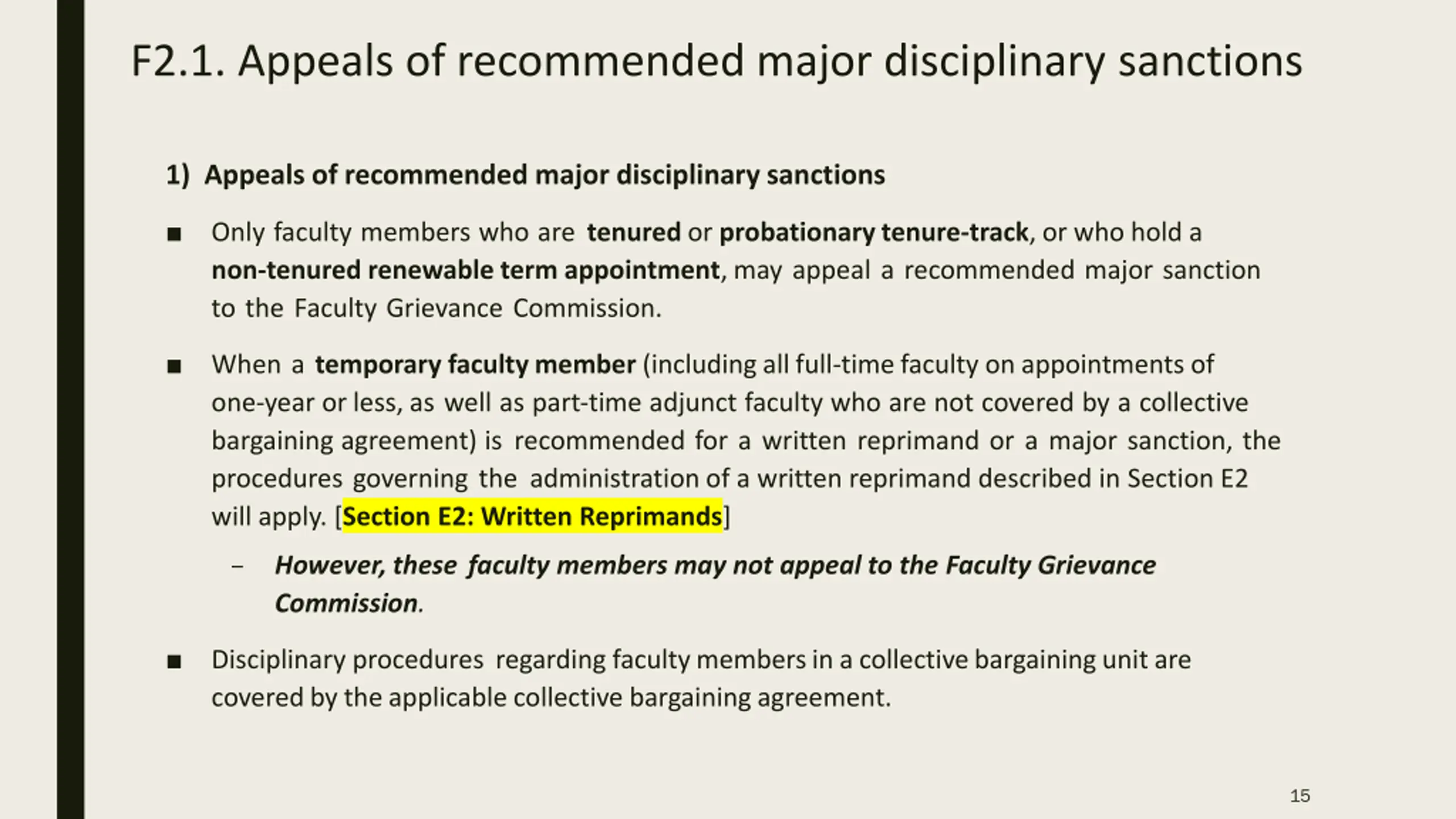
Task: Click the dash sub-bullet before However
Action: click(x=238, y=566)
